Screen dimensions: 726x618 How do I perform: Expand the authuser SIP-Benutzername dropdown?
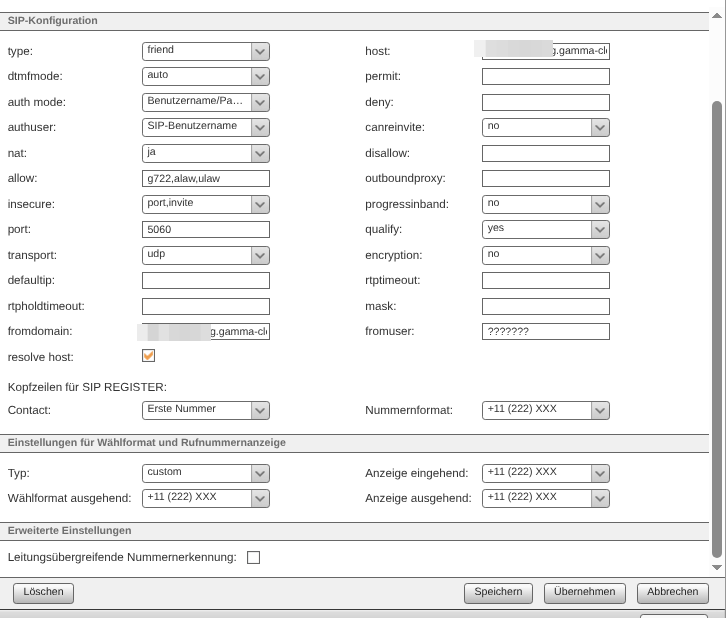[206, 128]
